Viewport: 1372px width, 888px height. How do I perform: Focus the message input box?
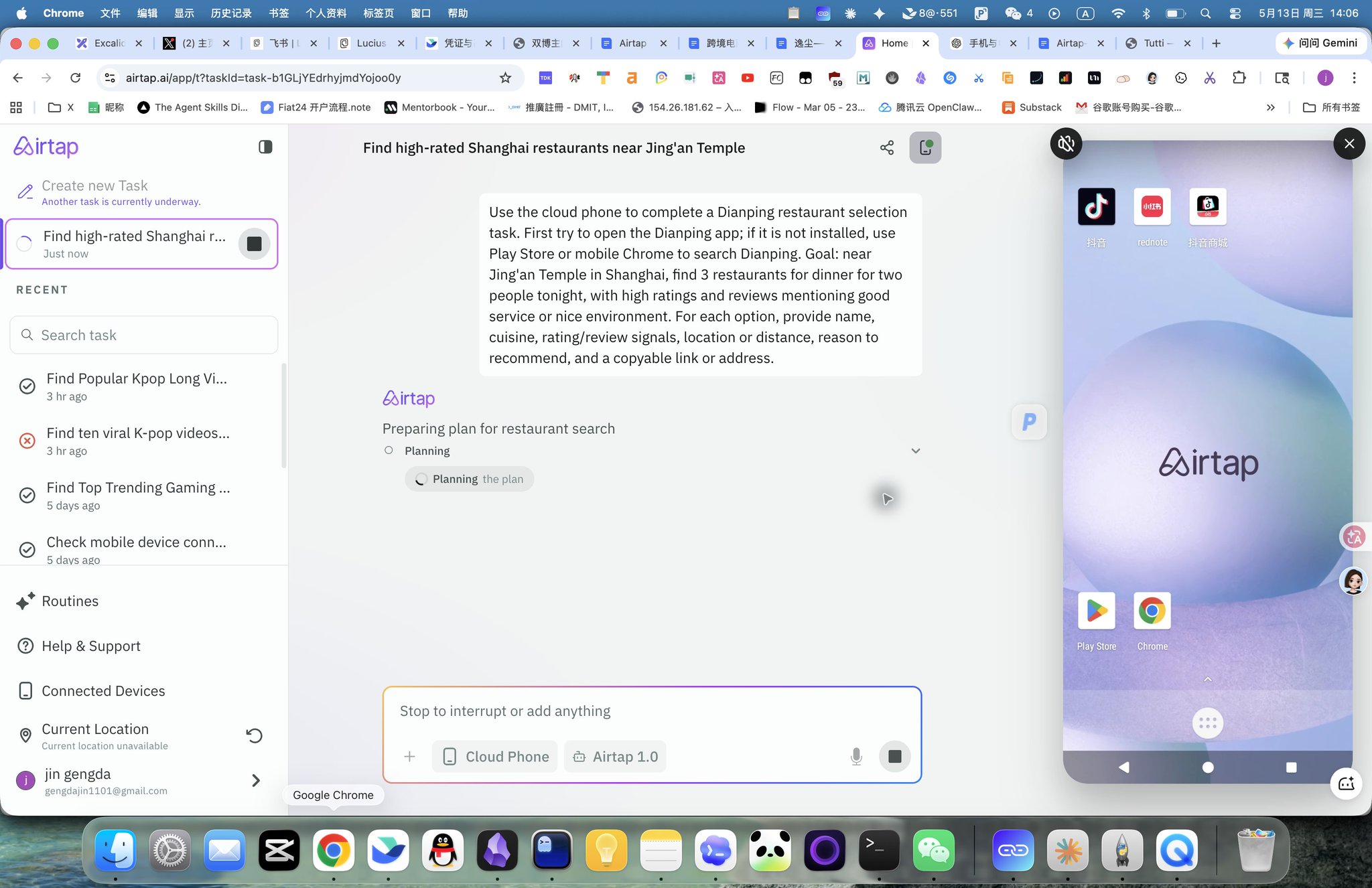click(652, 711)
